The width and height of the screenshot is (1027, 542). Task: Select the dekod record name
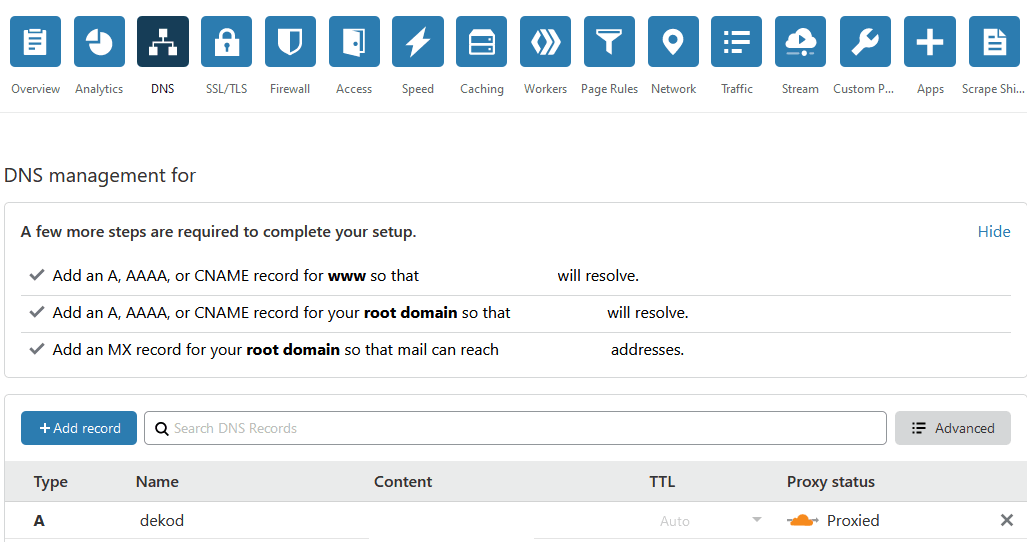(x=162, y=520)
